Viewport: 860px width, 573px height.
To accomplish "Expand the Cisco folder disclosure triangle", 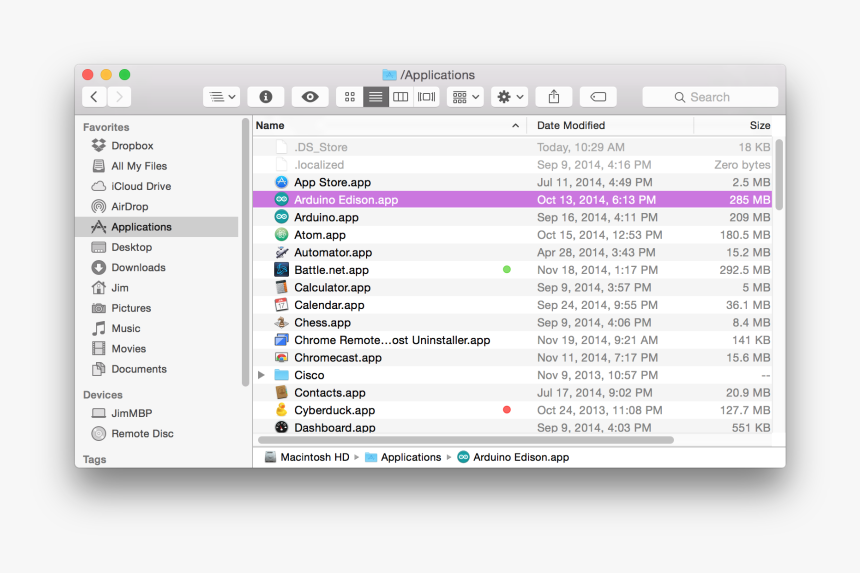I will (262, 375).
